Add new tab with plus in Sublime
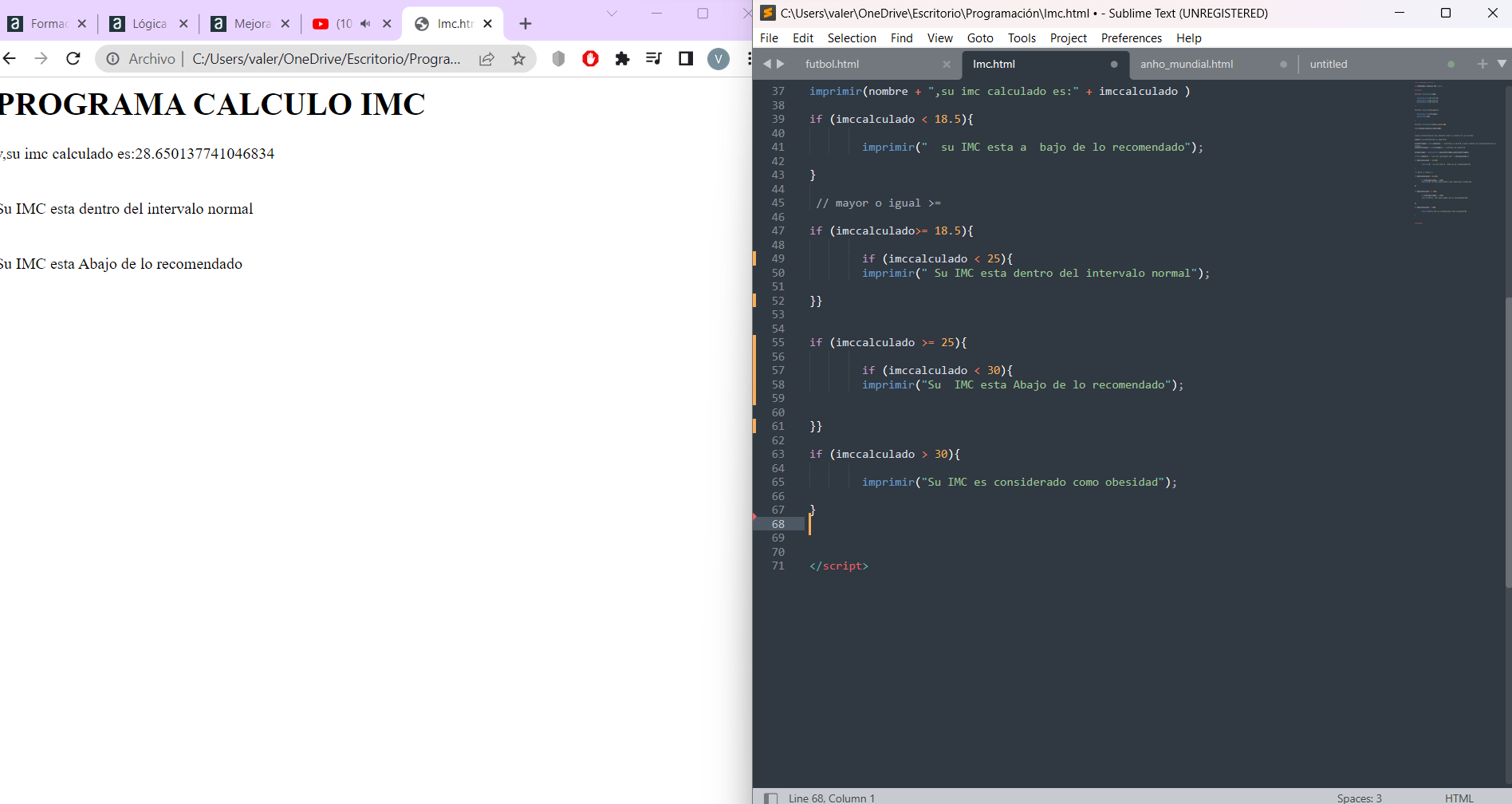This screenshot has width=1512, height=804. click(x=1482, y=64)
